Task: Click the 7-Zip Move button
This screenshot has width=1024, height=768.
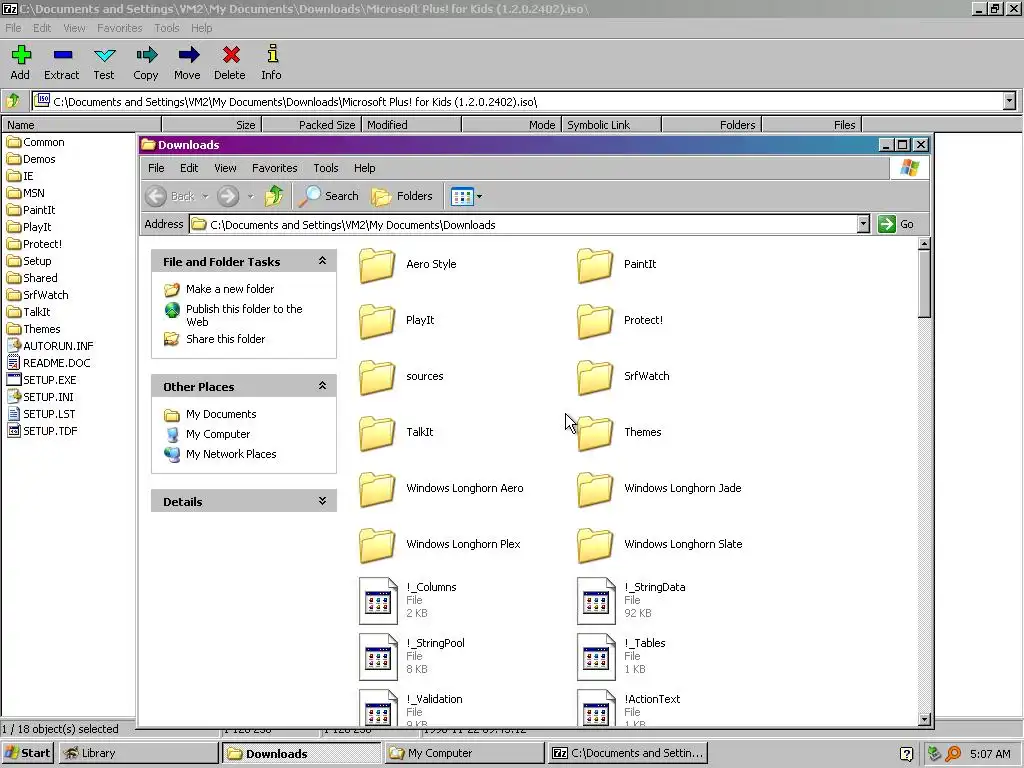Action: [x=187, y=63]
